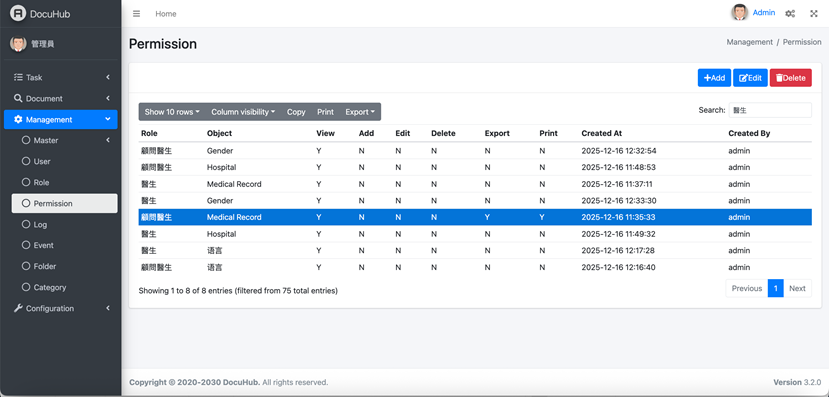Click the hamburger menu icon in top bar
Viewport: 829px width, 397px height.
pyautogui.click(x=136, y=14)
